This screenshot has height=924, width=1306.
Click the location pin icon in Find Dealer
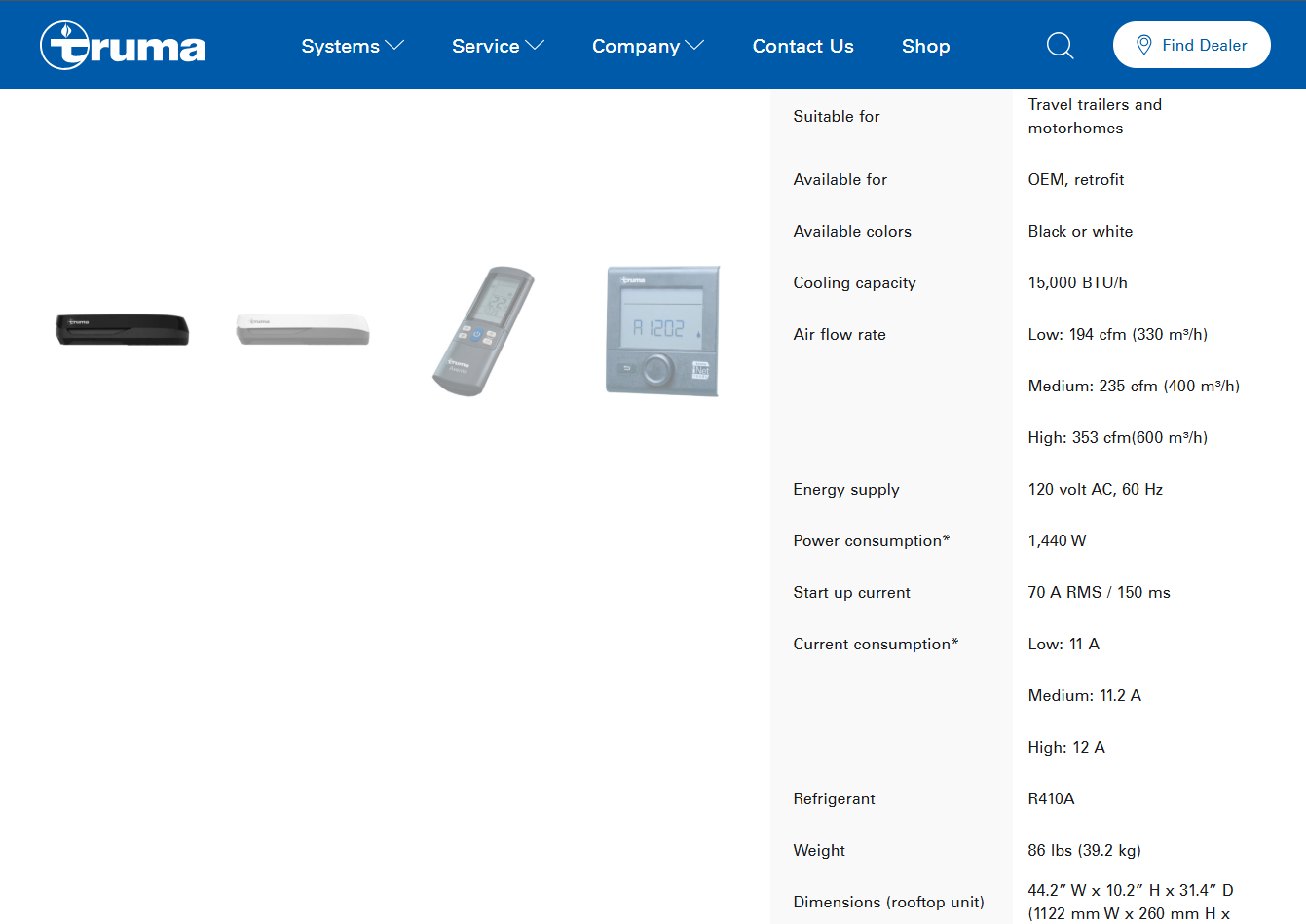[x=1144, y=45]
